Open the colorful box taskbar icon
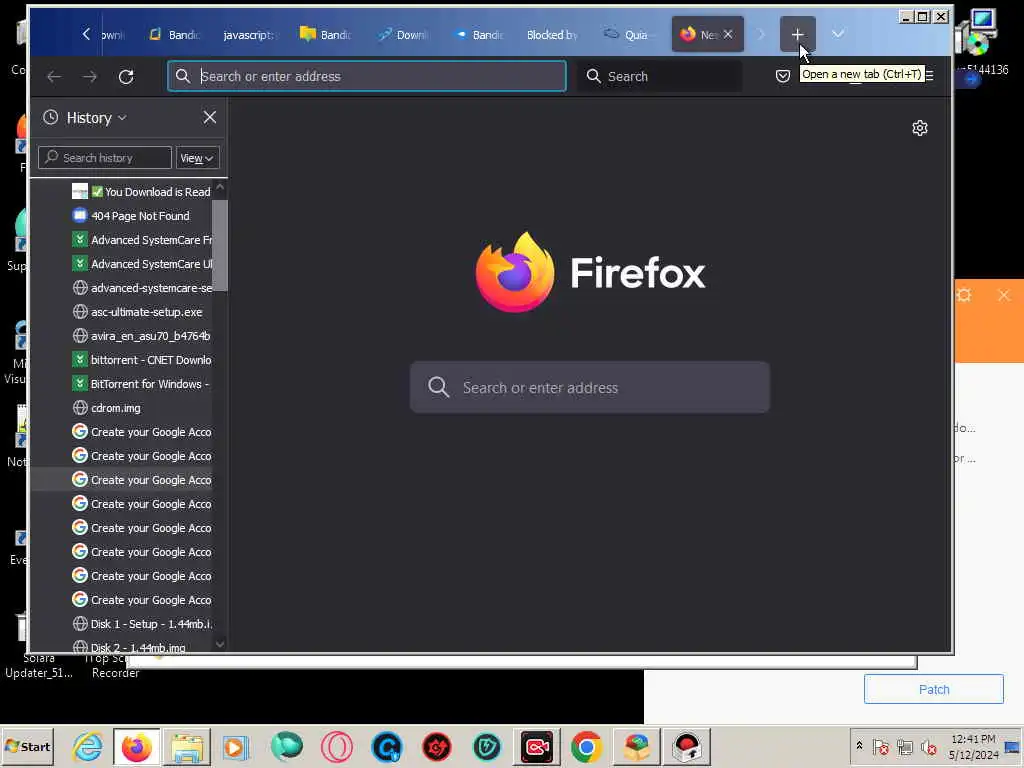Viewport: 1024px width, 768px height. click(x=637, y=747)
